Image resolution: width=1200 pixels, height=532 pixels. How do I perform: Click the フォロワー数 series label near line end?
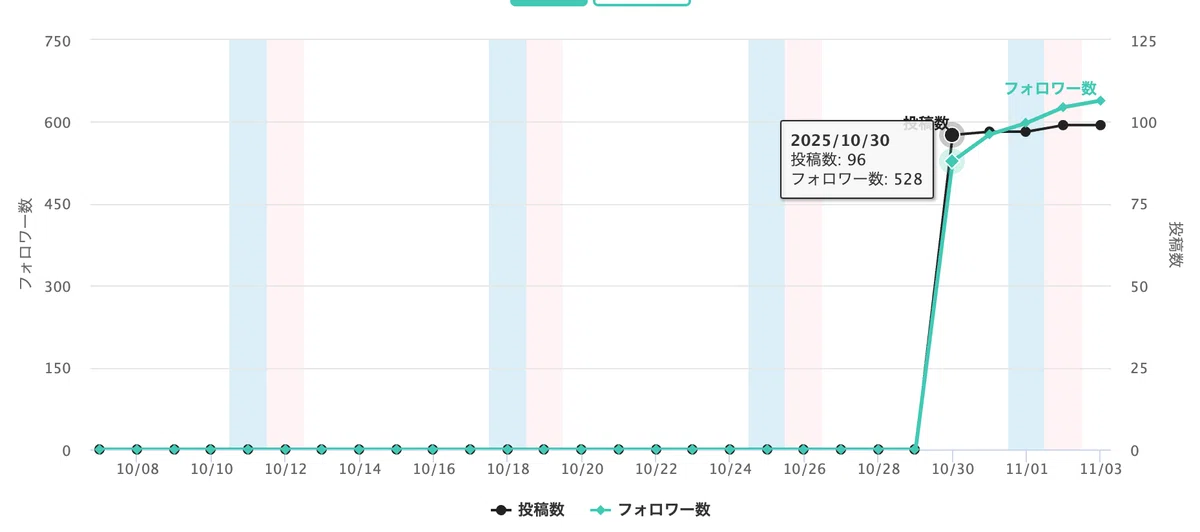[x=1050, y=88]
